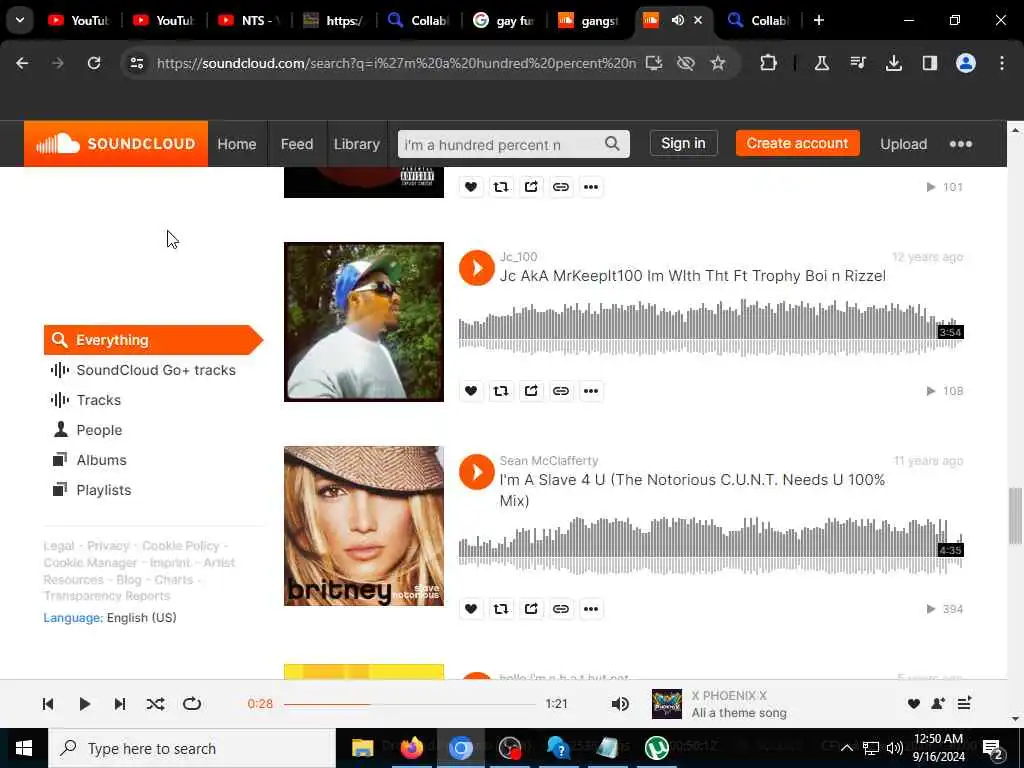Open the Library page
Viewport: 1024px width, 768px height.
357,144
